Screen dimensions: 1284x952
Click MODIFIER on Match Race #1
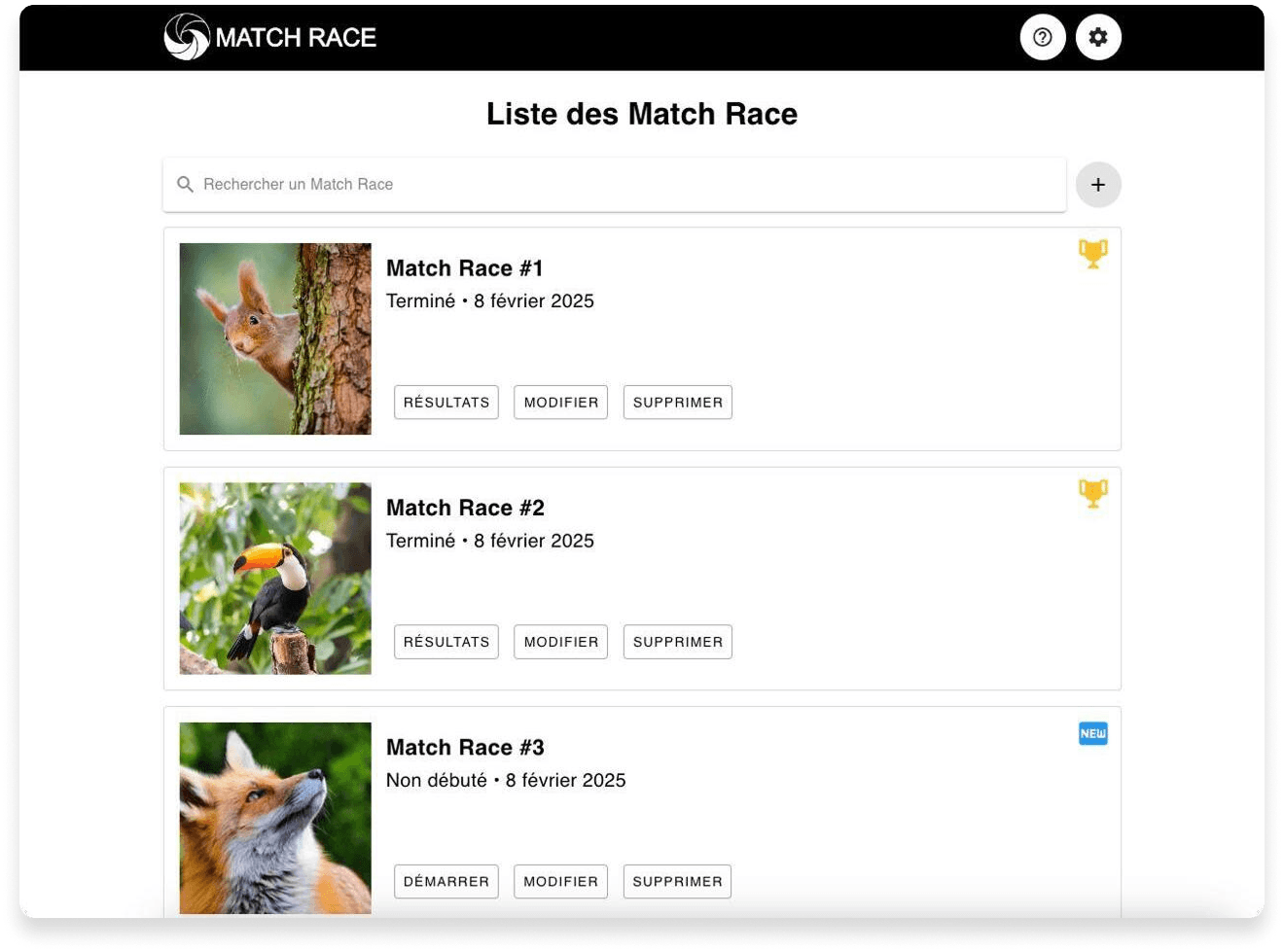(x=560, y=402)
